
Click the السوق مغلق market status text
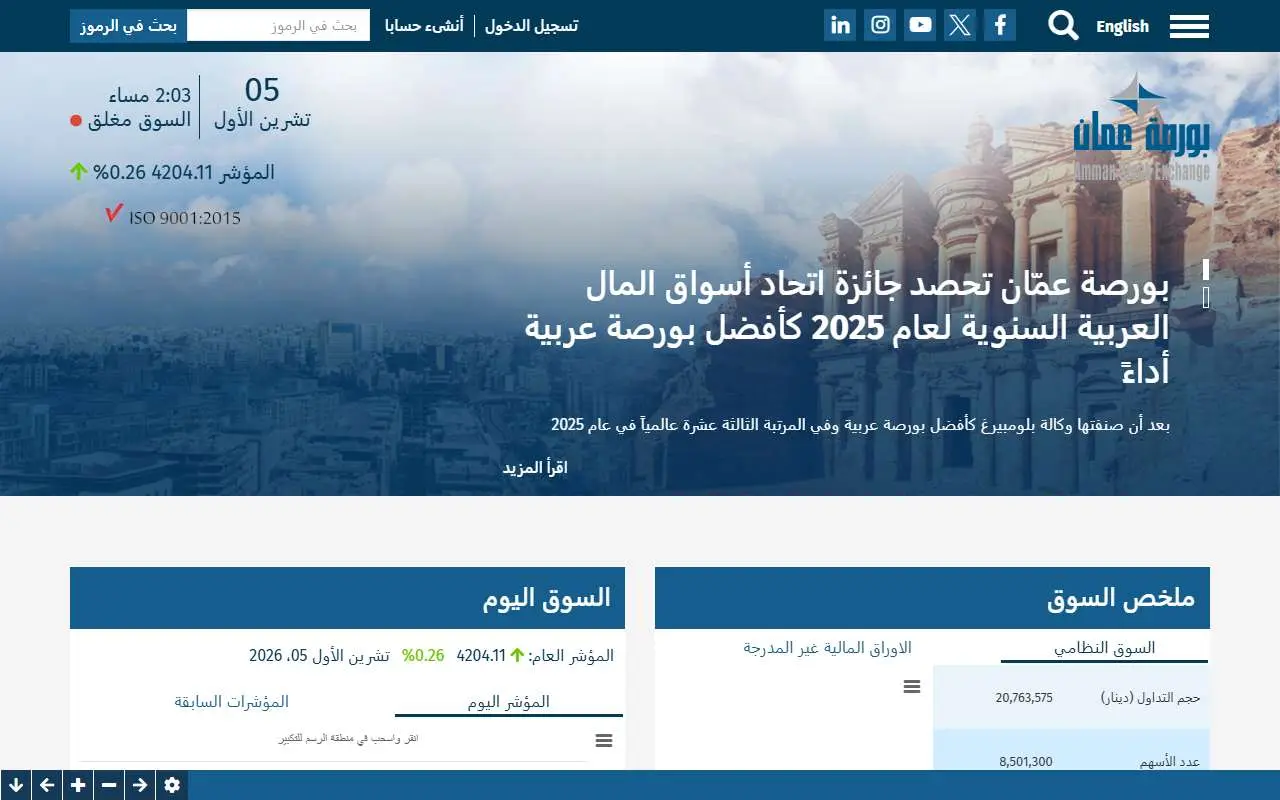(x=139, y=120)
